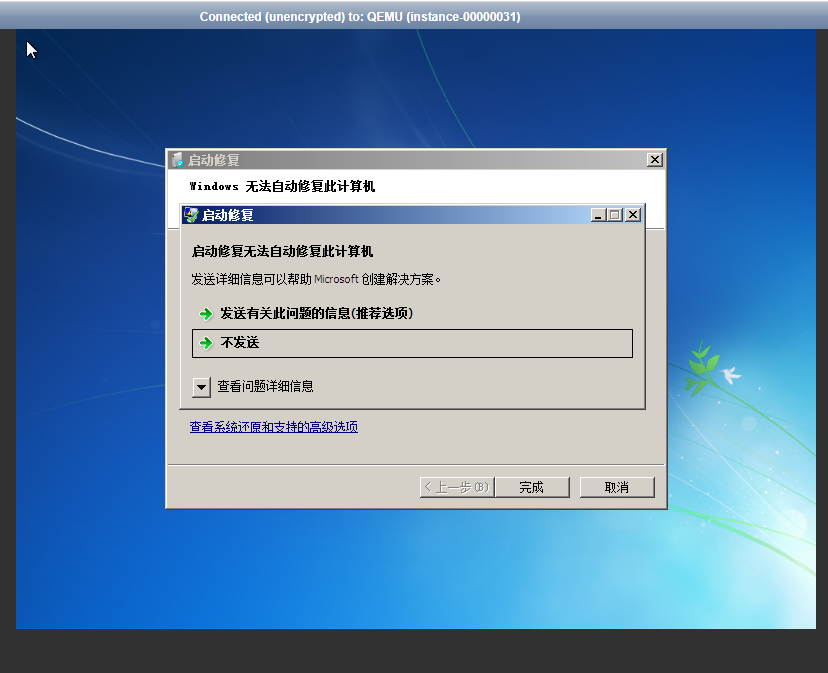Viewport: 828px width, 673px height.
Task: Close the outer 启动修复 window
Action: tap(655, 160)
